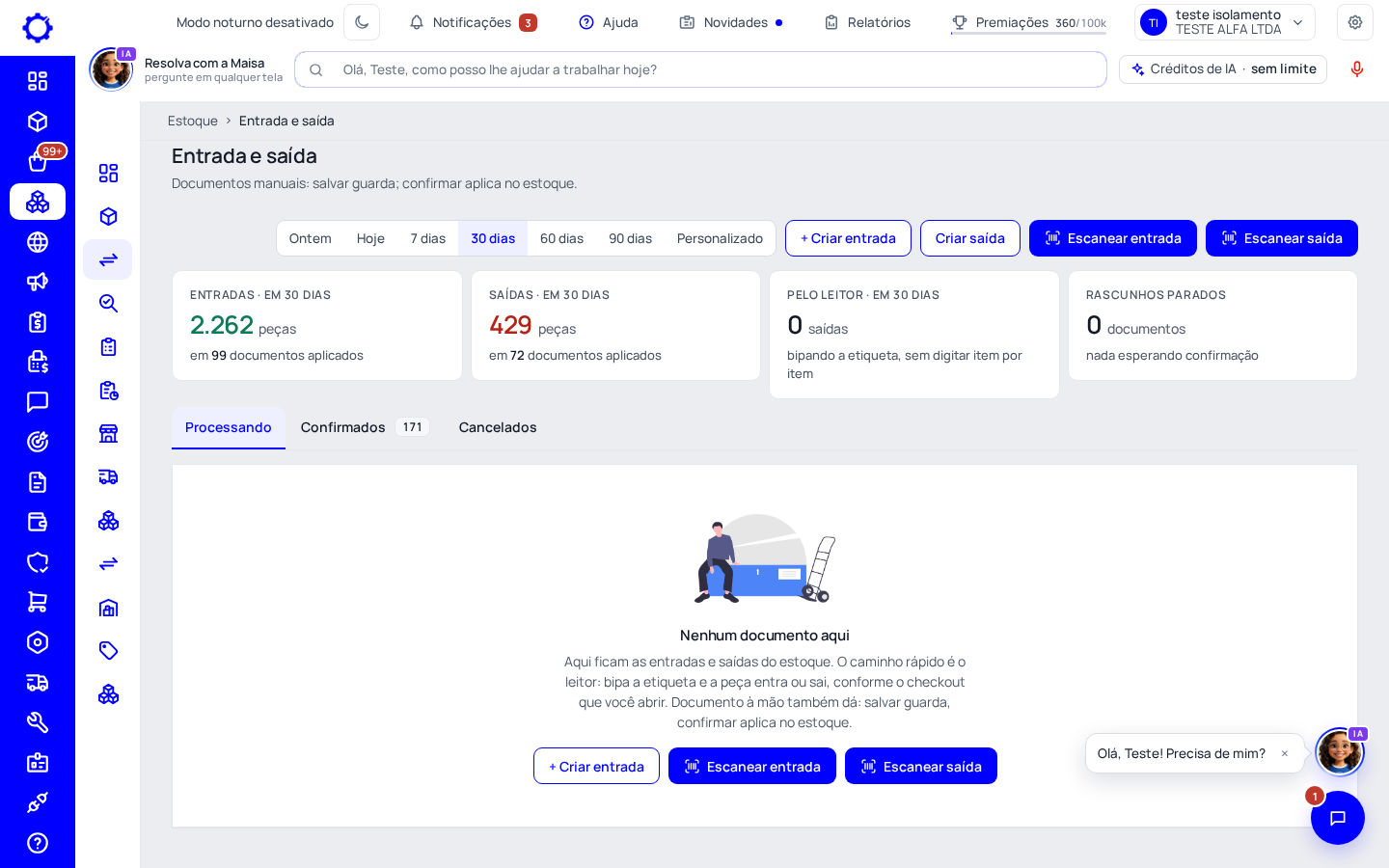Screen dimensions: 1389x868
Task: Click the Premiações progress bar
Action: [1028, 33]
